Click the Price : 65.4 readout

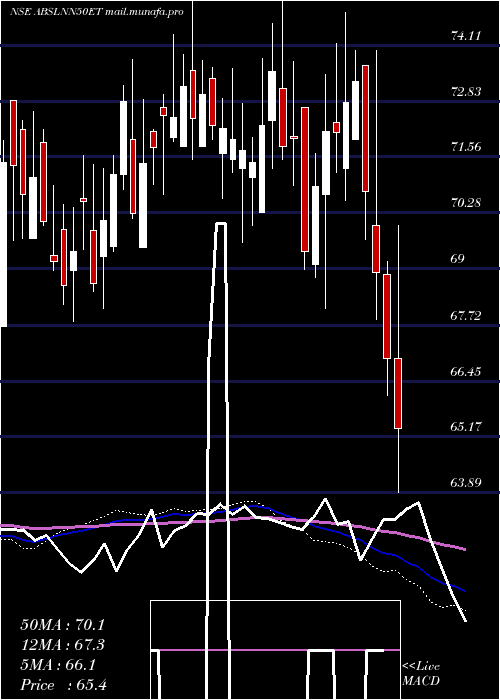click(63, 685)
